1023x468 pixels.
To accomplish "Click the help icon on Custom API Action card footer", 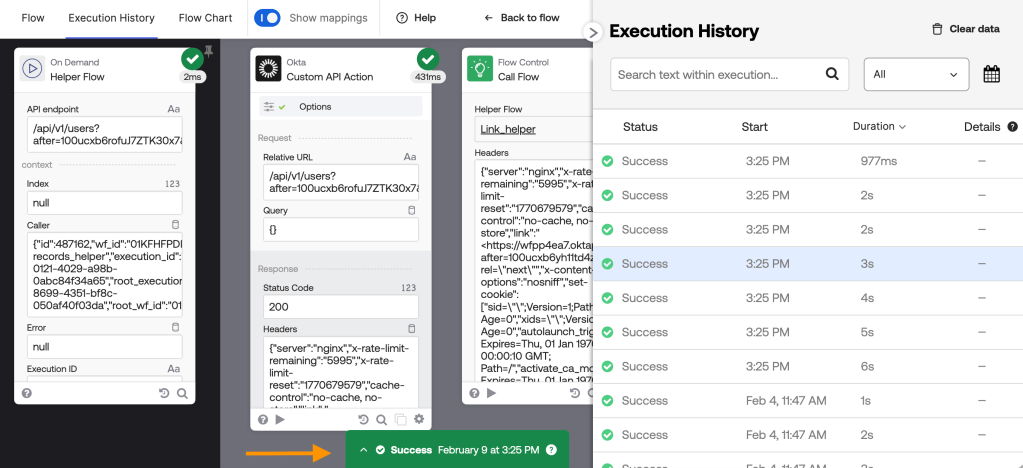I will (262, 420).
